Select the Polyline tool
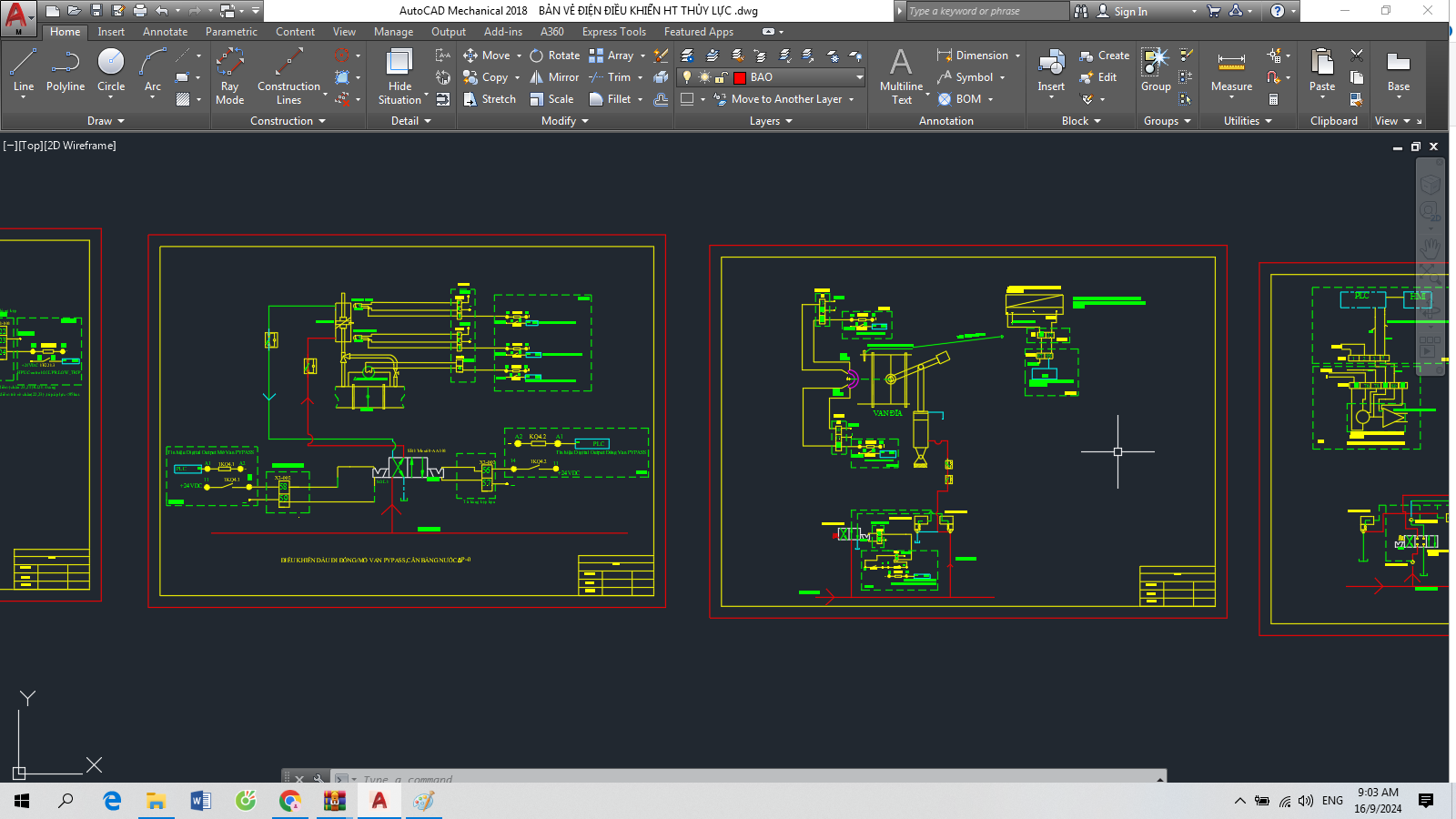Image resolution: width=1456 pixels, height=819 pixels. 66,71
